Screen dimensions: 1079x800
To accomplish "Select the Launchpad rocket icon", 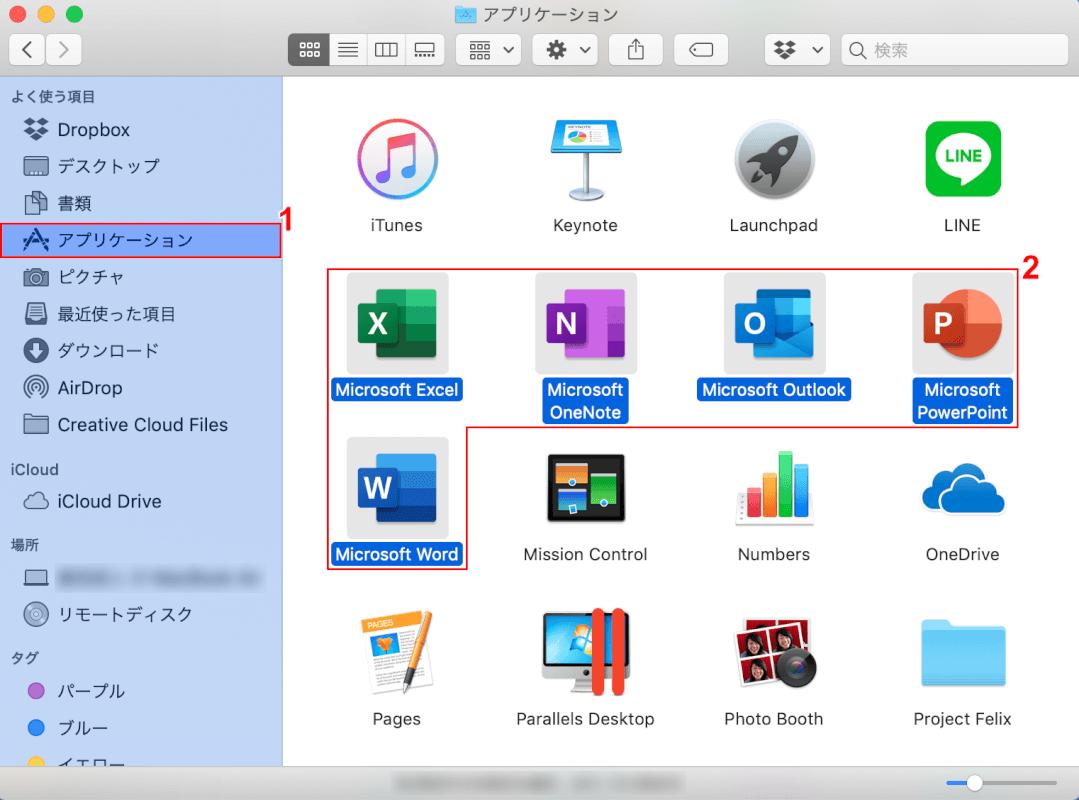I will [774, 159].
